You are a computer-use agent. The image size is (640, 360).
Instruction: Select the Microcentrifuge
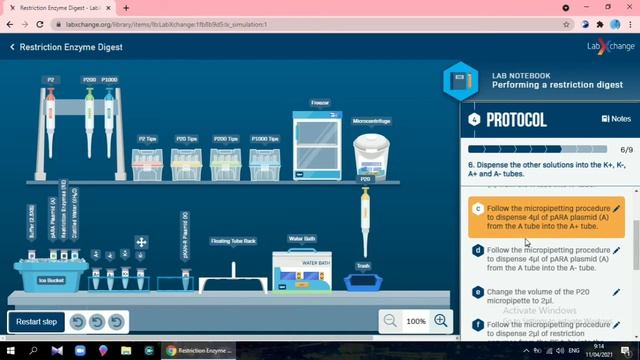(371, 157)
